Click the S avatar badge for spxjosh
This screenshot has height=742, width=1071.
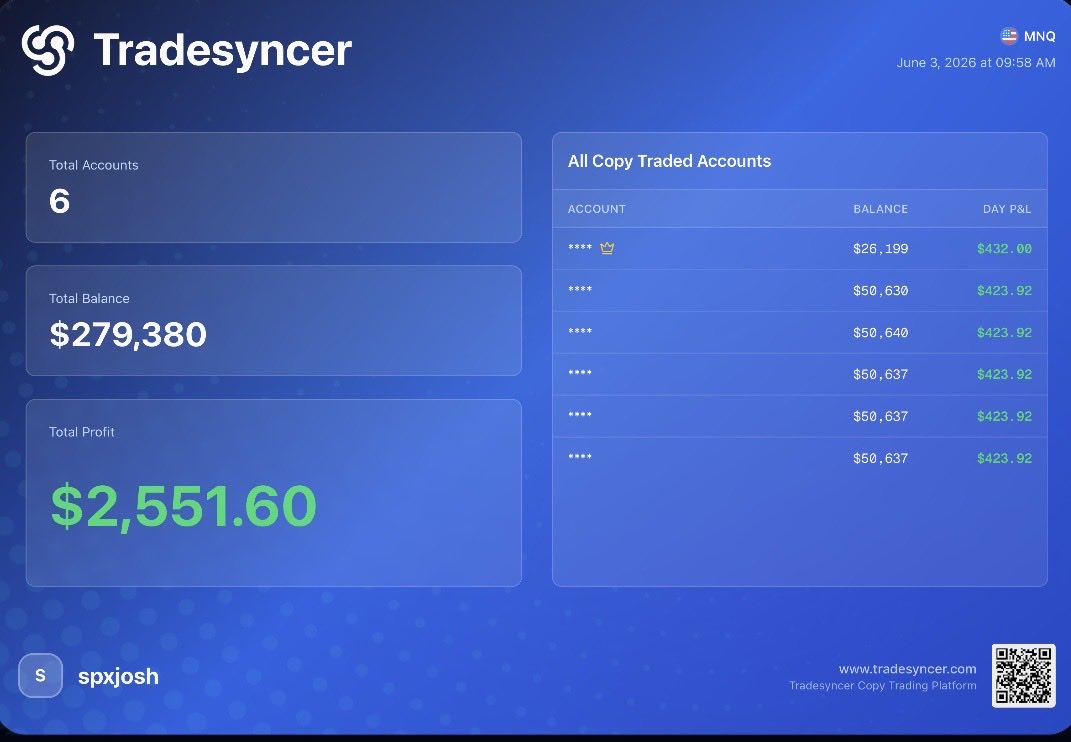click(x=40, y=676)
